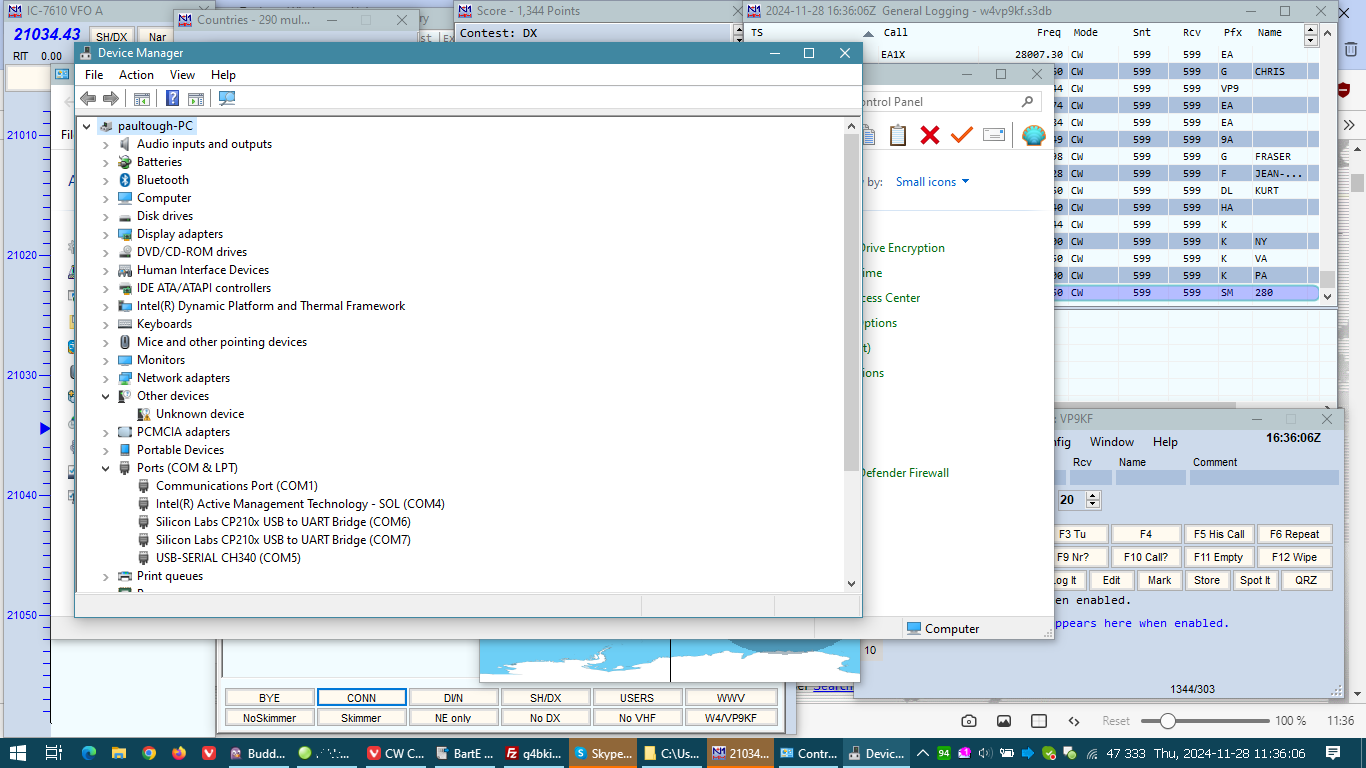Screen dimensions: 1366x768
Task: Click the magnifier in Control Panel search box
Action: click(1027, 102)
